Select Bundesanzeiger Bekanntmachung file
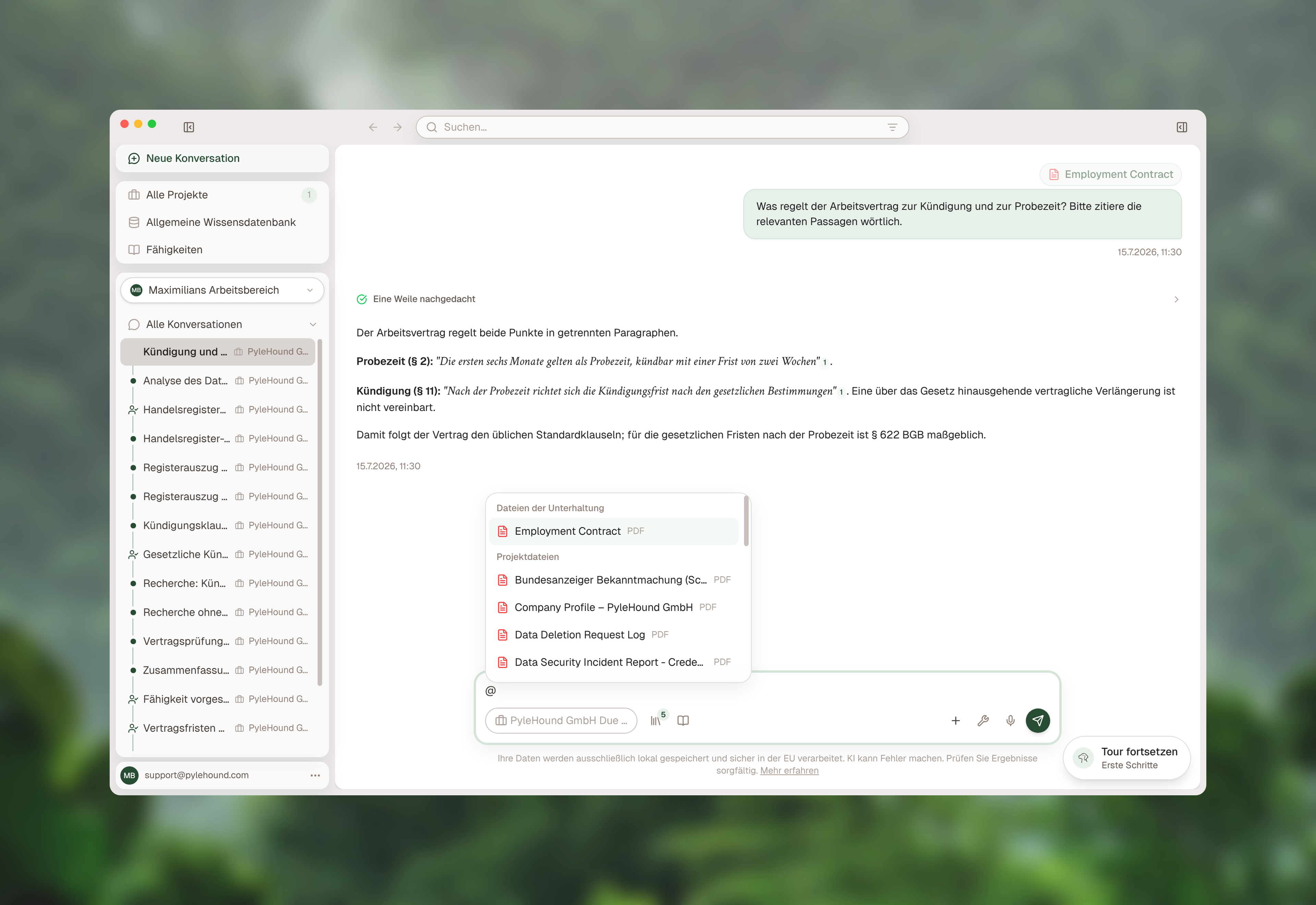The width and height of the screenshot is (1316, 905). pyautogui.click(x=614, y=580)
